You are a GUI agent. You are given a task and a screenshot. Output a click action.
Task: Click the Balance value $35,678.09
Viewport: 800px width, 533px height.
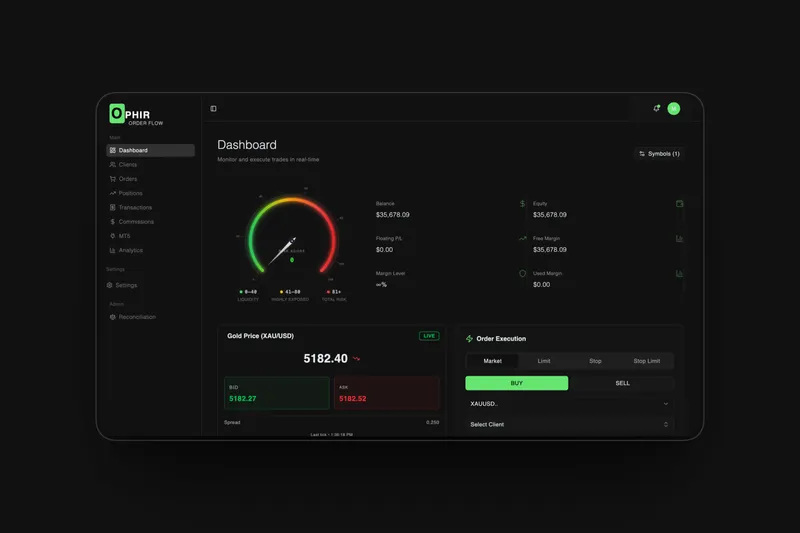[x=392, y=215]
